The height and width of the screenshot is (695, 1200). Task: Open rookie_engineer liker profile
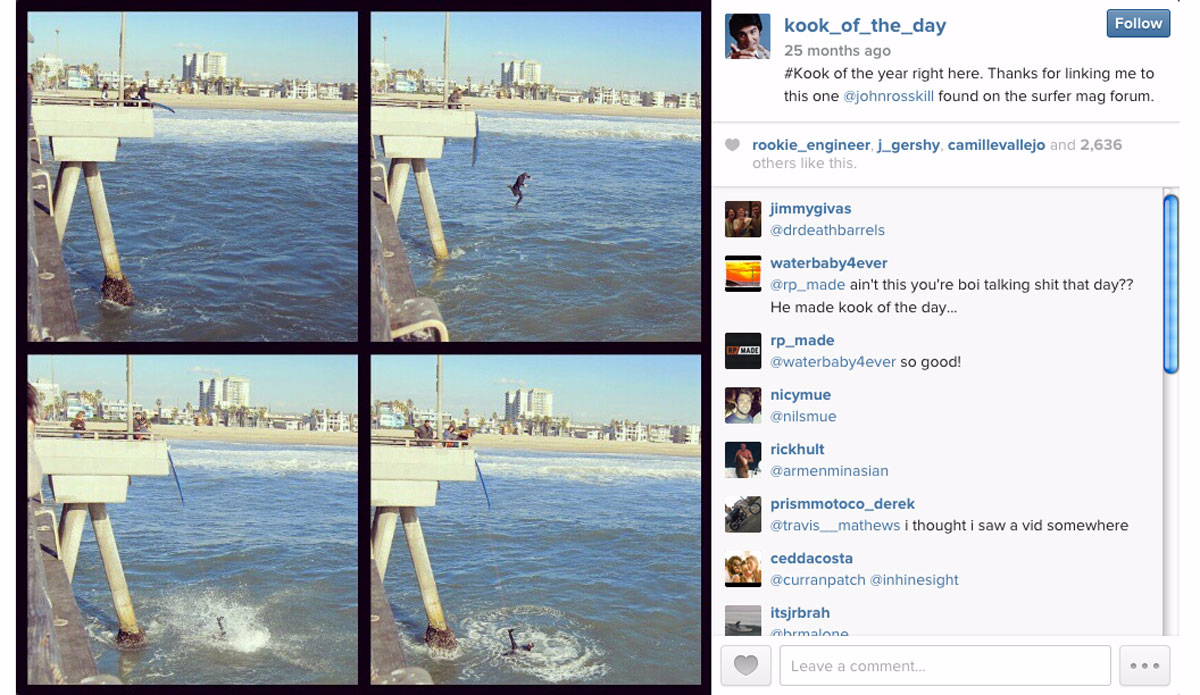[811, 145]
